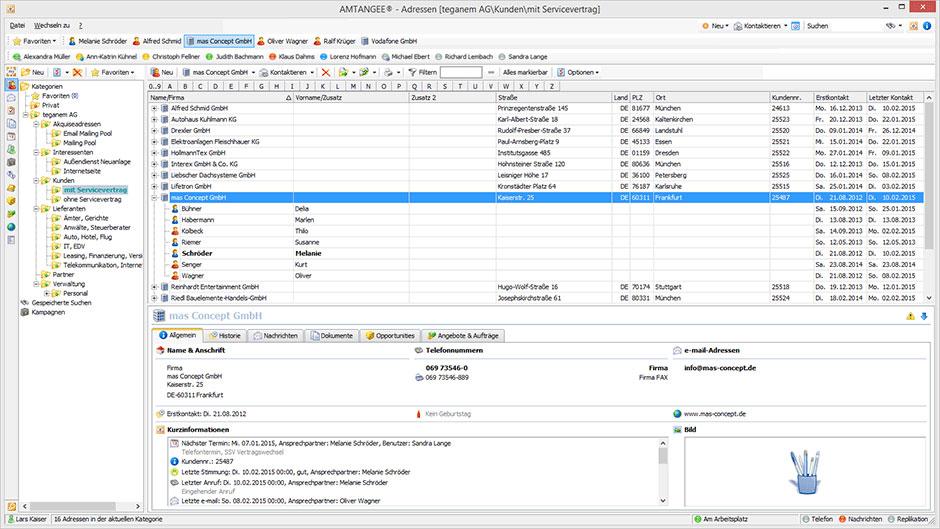Click the globe icon in left sidebar
This screenshot has width=940, height=529.
(x=11, y=227)
